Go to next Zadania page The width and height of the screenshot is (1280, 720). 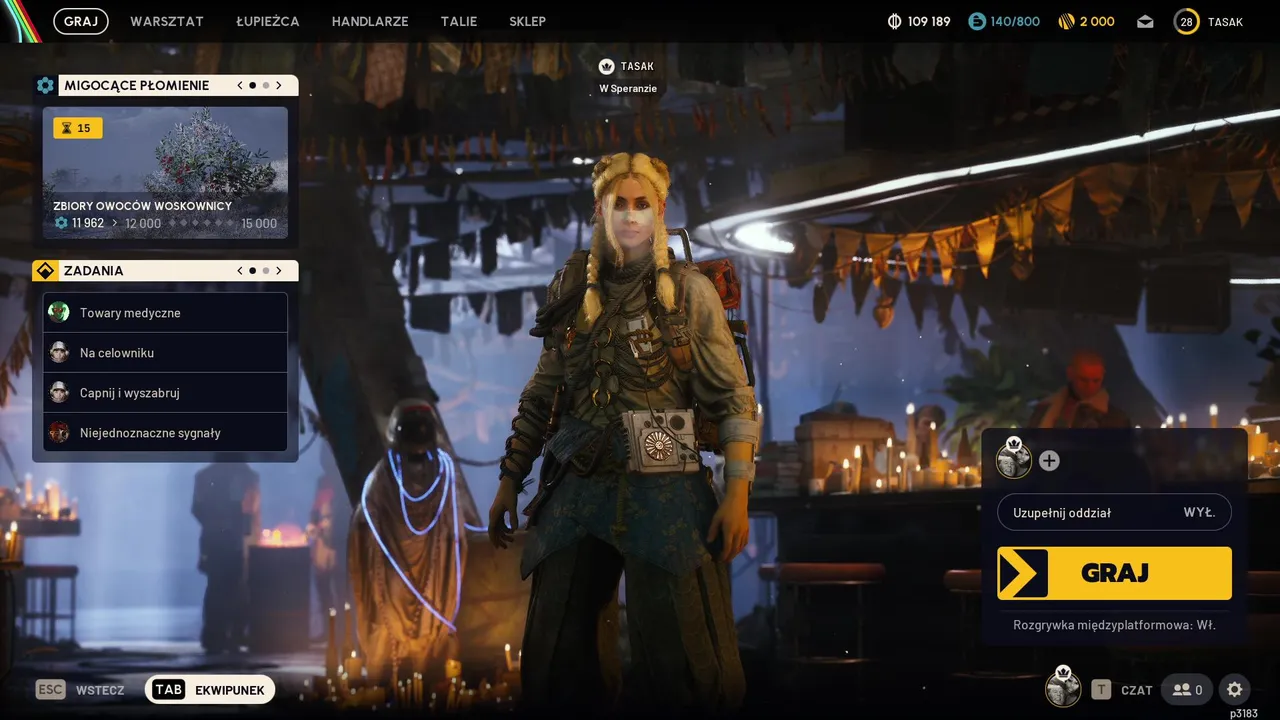(279, 271)
